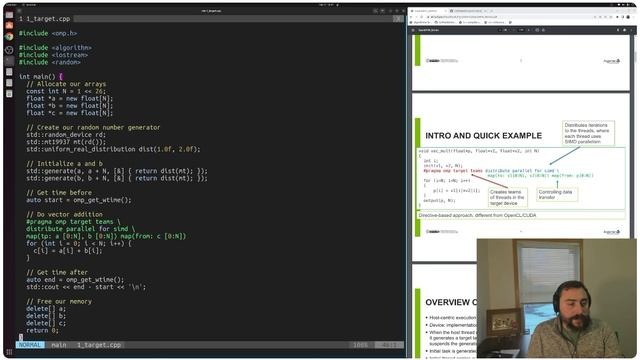This screenshot has height=360, width=640.
Task: Click the '#include <random>' line
Action: 50,62
